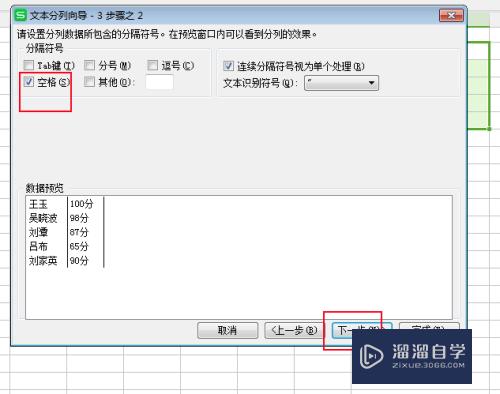This screenshot has height=394, width=500.
Task: Enable the 其他 (other) delimiter checkbox
Action: click(x=89, y=82)
